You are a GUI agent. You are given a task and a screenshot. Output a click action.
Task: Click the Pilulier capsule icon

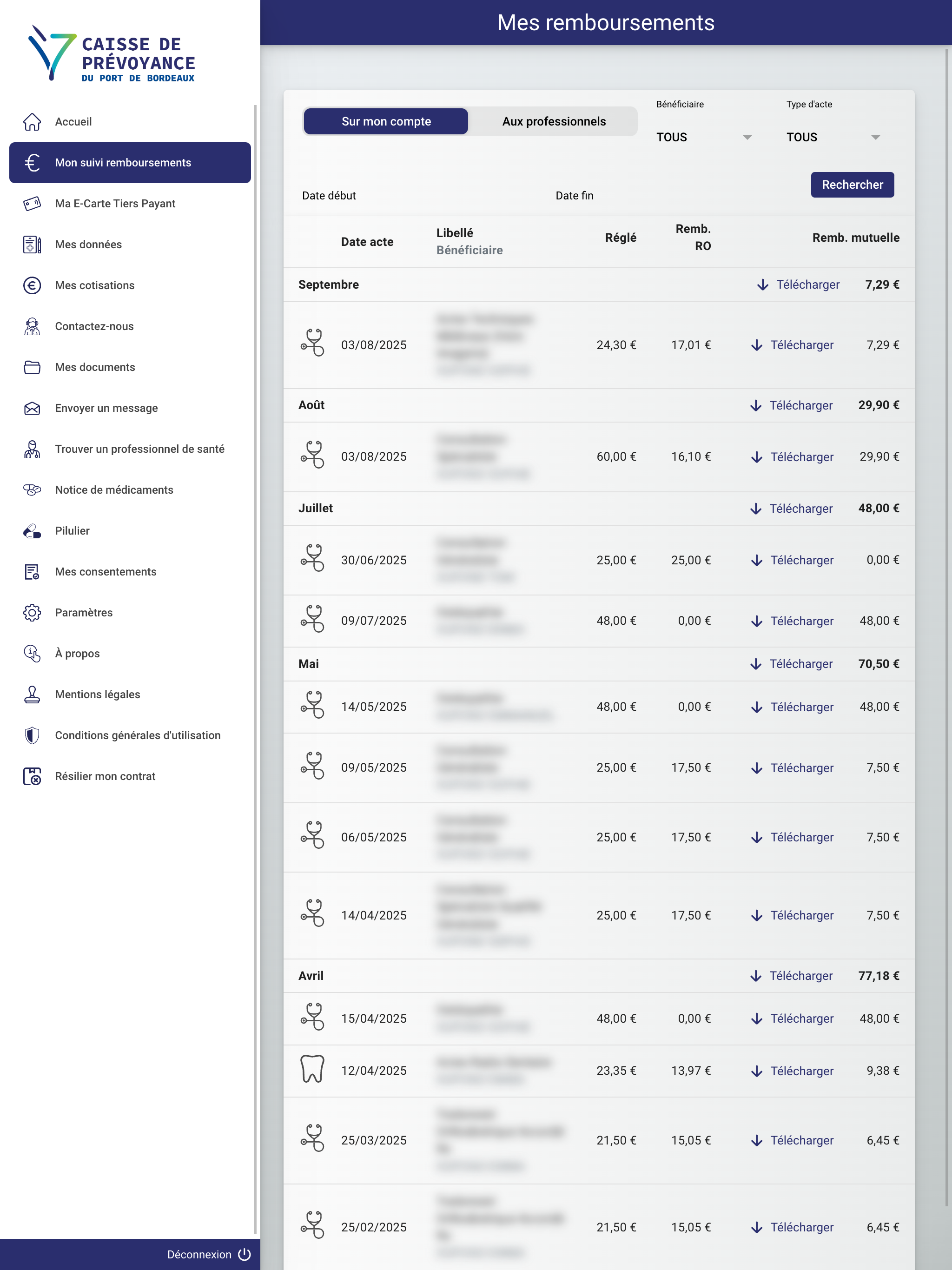click(x=32, y=531)
